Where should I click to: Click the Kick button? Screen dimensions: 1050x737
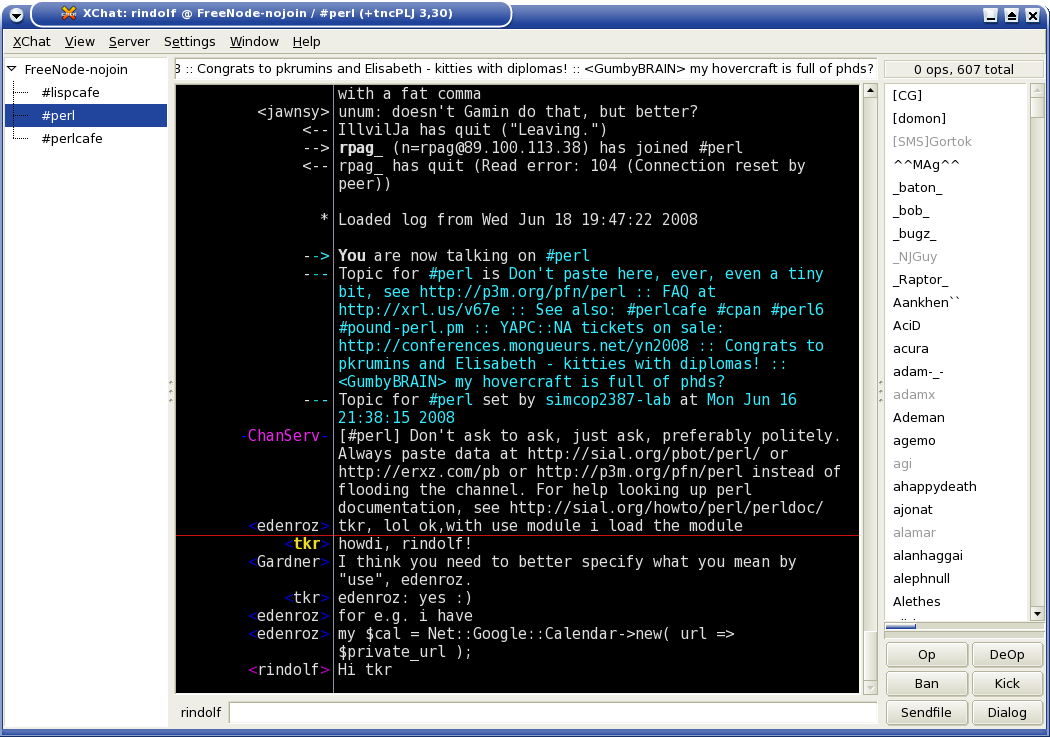point(1006,683)
